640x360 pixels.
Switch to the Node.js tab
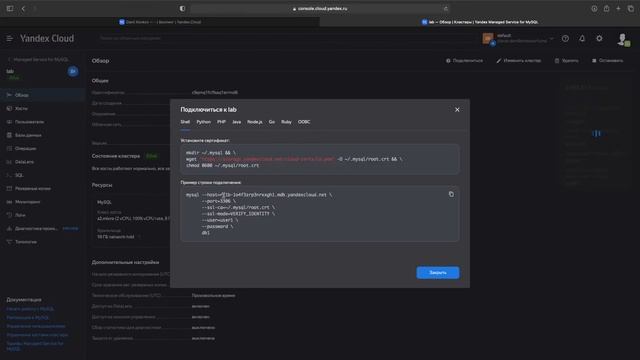[255, 122]
